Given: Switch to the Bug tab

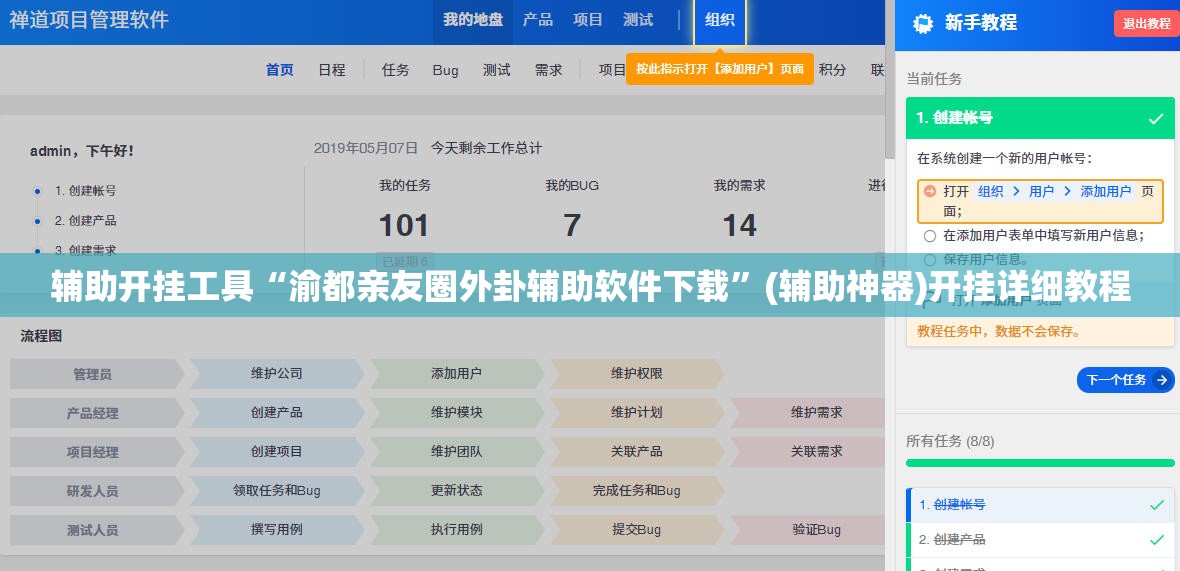Looking at the screenshot, I should (x=446, y=70).
